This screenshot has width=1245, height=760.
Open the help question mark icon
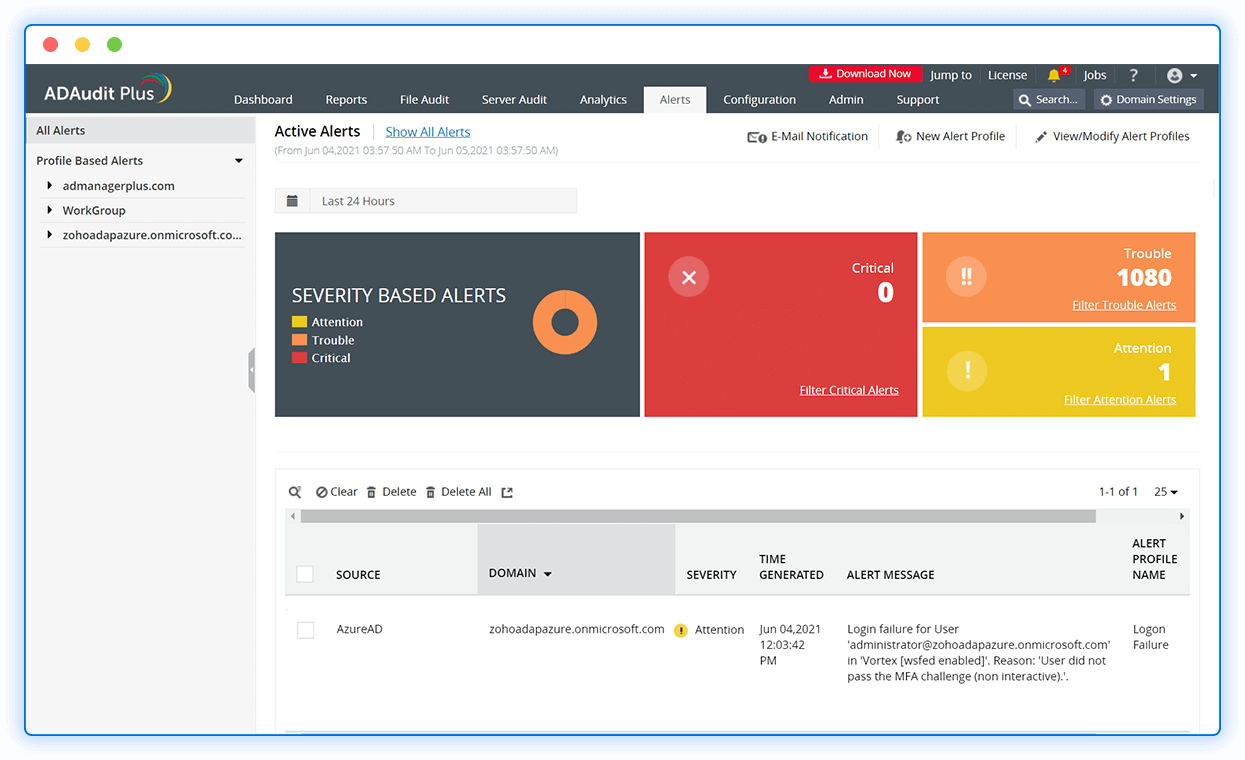1133,75
